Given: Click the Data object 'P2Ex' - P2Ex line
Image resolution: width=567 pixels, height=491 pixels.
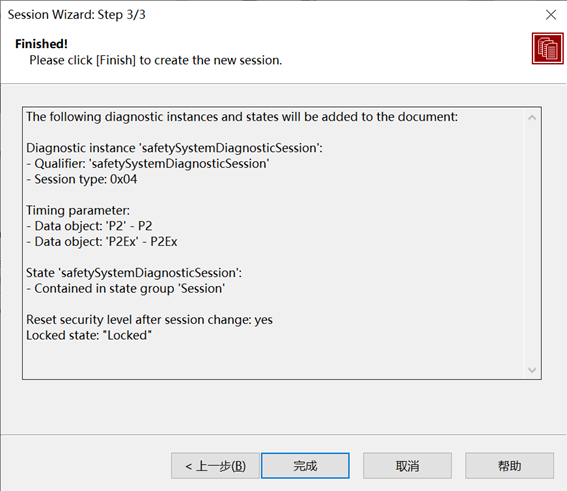Looking at the screenshot, I should [x=102, y=242].
